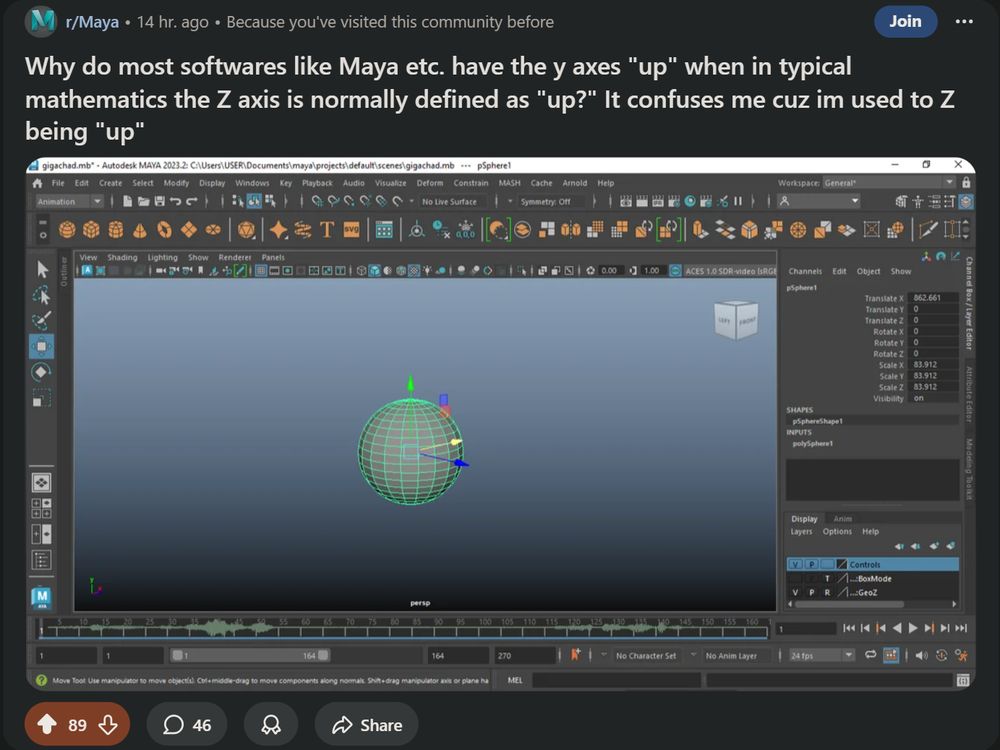Toggle audio mute speaker icon
This screenshot has width=1000, height=750.
pos(922,655)
